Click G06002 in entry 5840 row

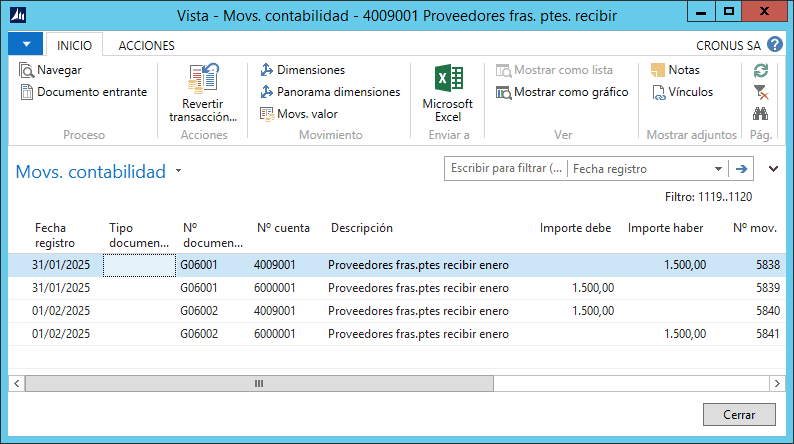click(x=199, y=311)
